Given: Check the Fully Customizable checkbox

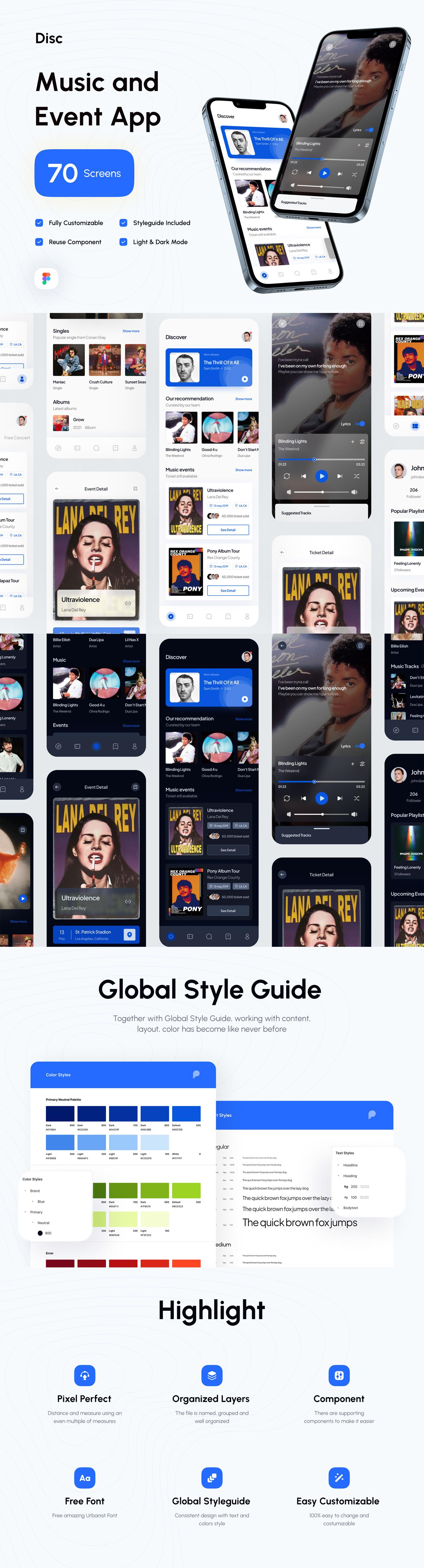Looking at the screenshot, I should pyautogui.click(x=39, y=223).
